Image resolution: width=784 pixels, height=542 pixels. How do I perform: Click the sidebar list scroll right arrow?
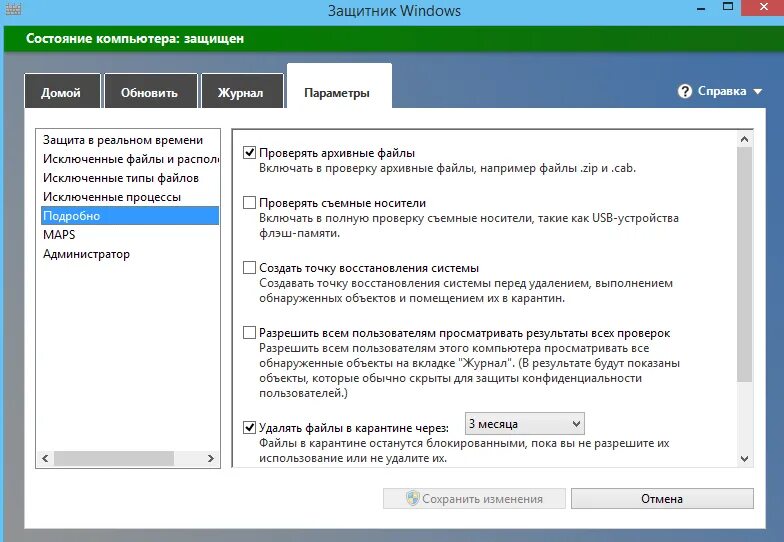pos(210,458)
